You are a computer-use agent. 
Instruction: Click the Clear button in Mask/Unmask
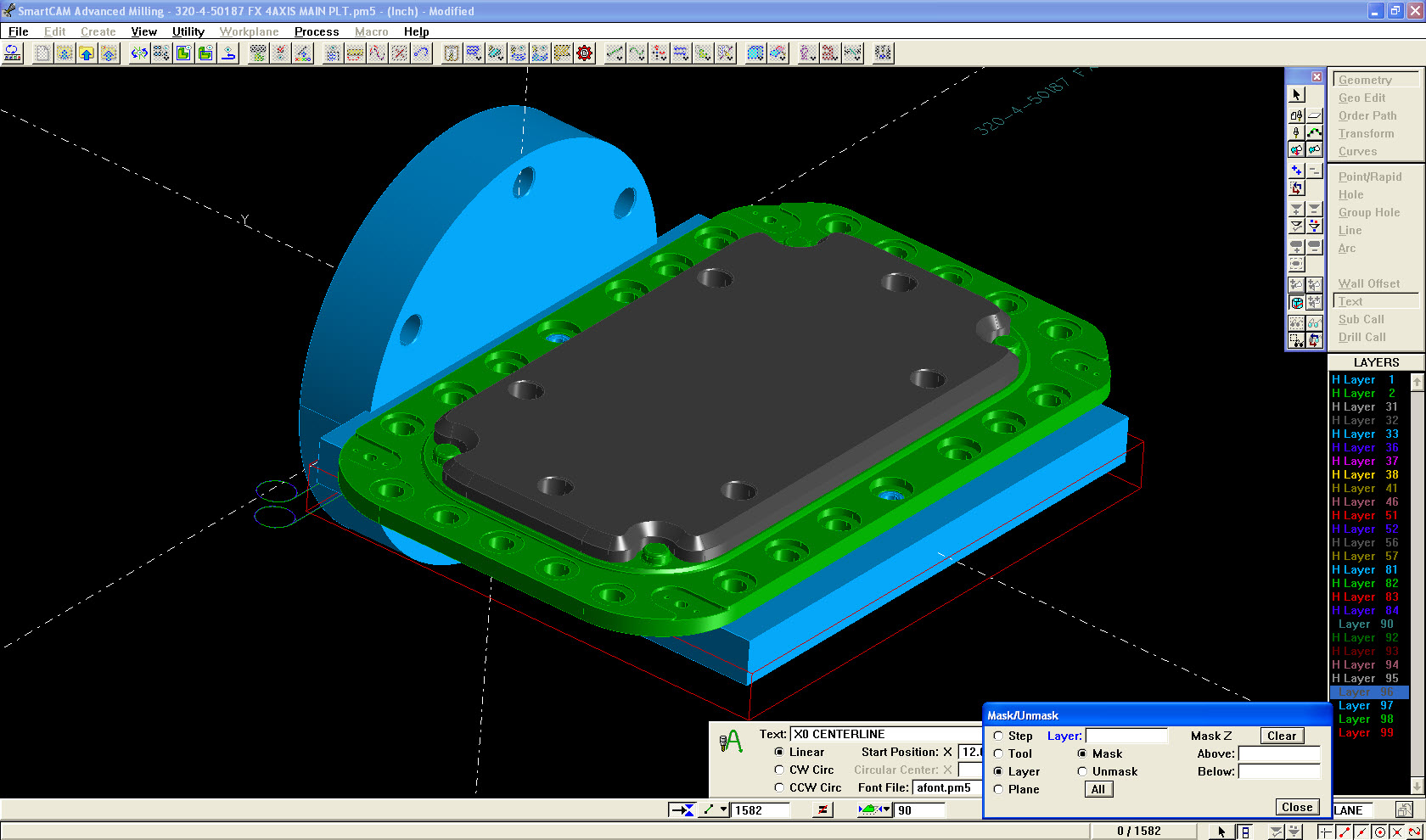click(1281, 736)
